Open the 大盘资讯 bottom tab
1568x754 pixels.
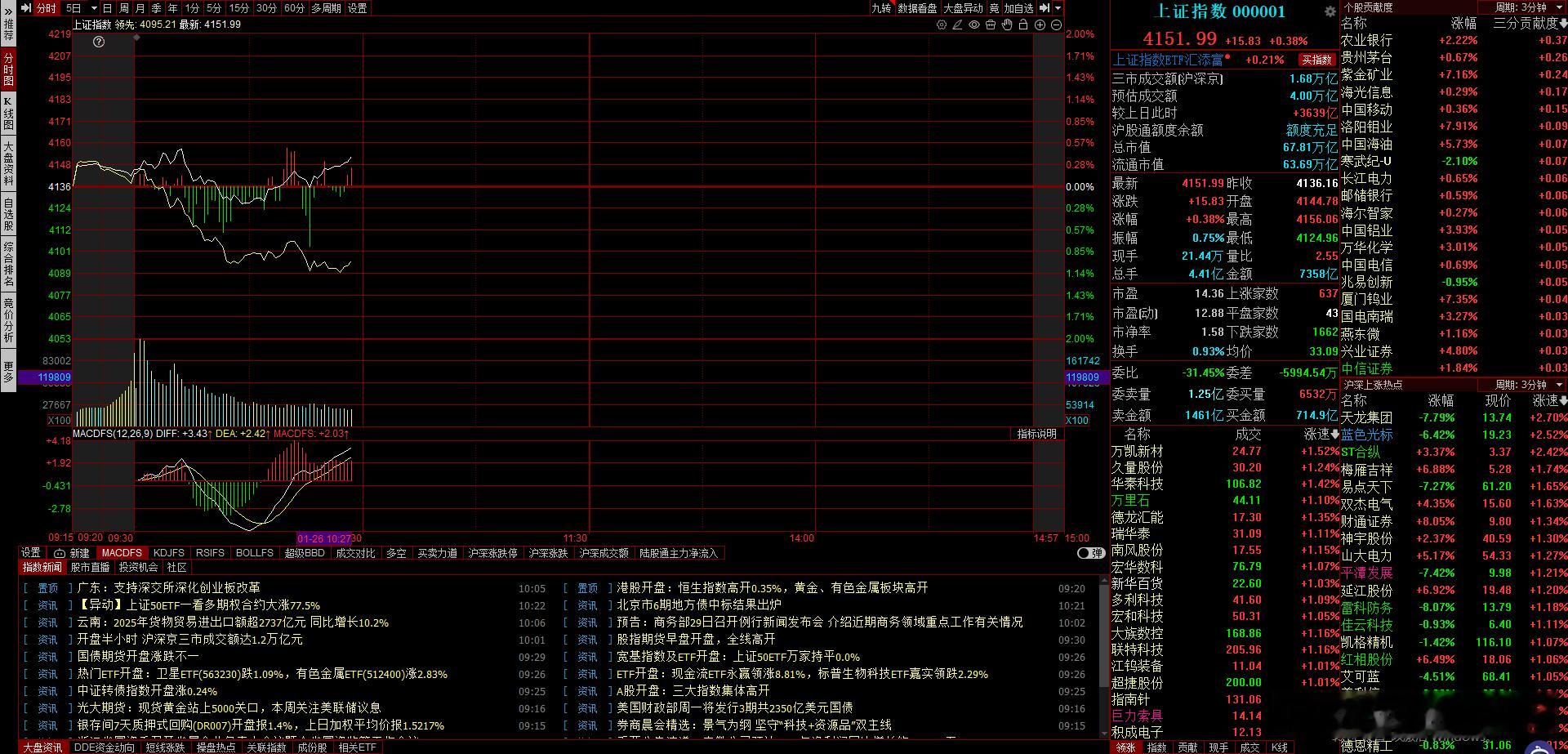pyautogui.click(x=42, y=747)
